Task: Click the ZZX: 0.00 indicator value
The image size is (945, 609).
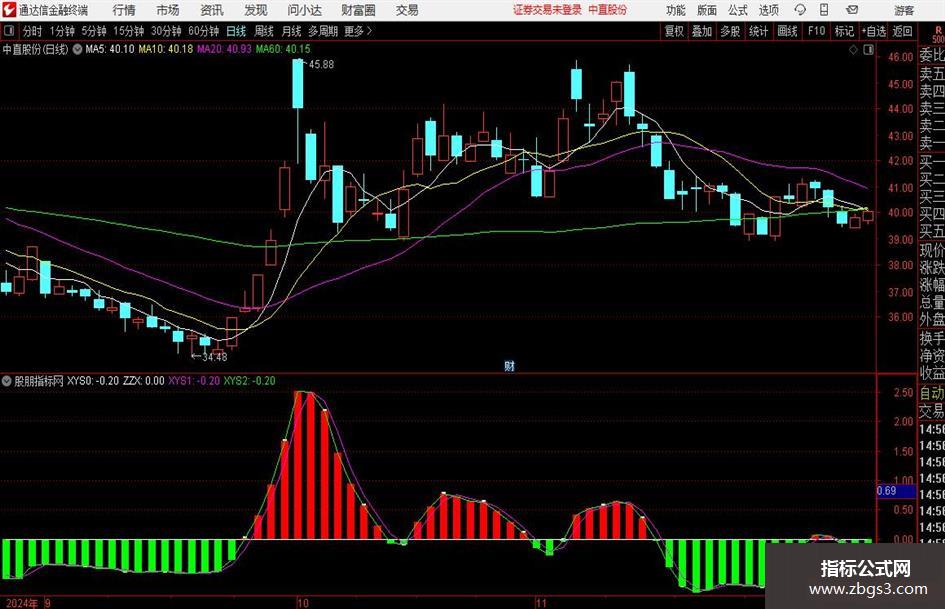Action: coord(143,381)
